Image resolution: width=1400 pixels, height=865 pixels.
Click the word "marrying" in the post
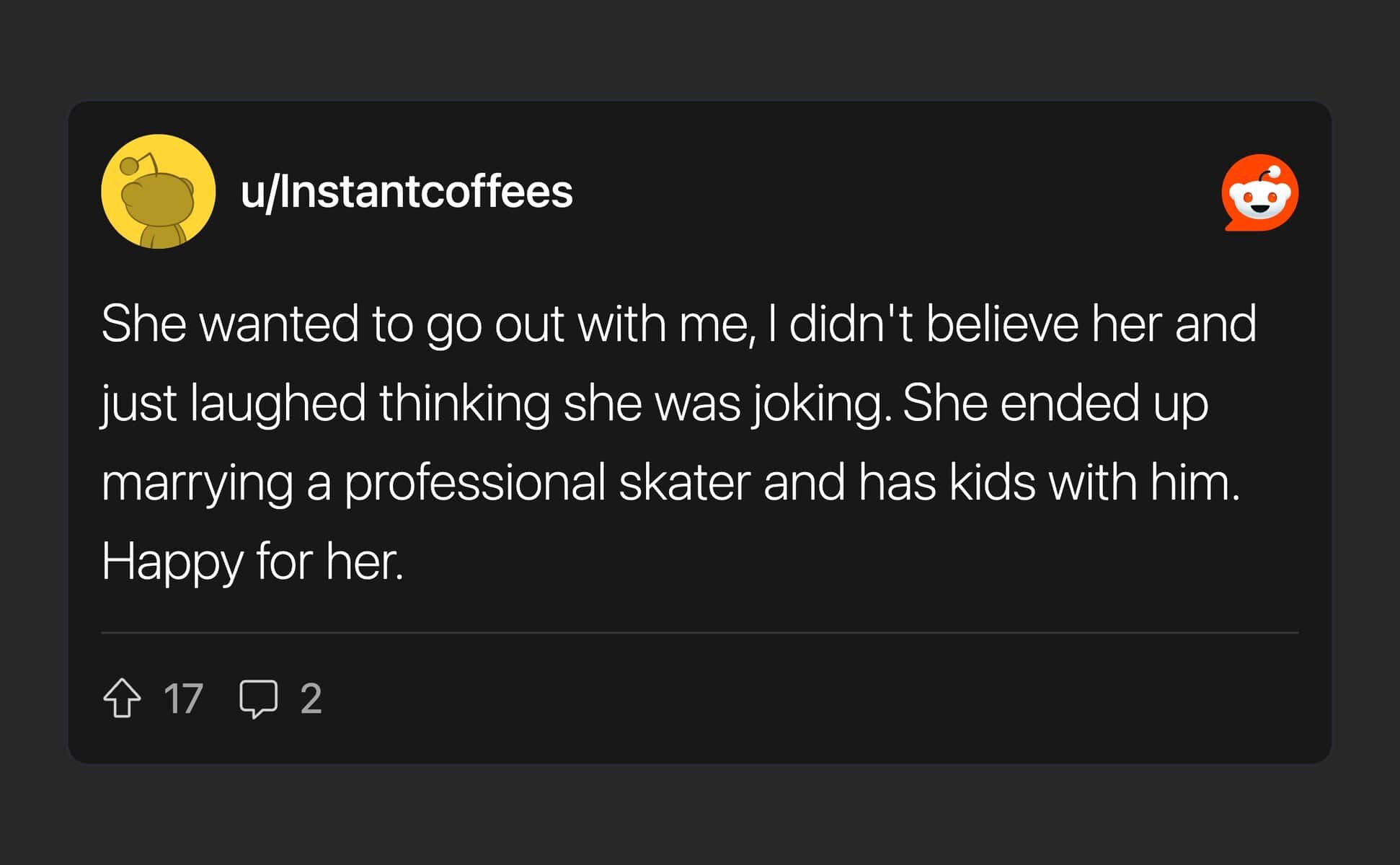[197, 482]
